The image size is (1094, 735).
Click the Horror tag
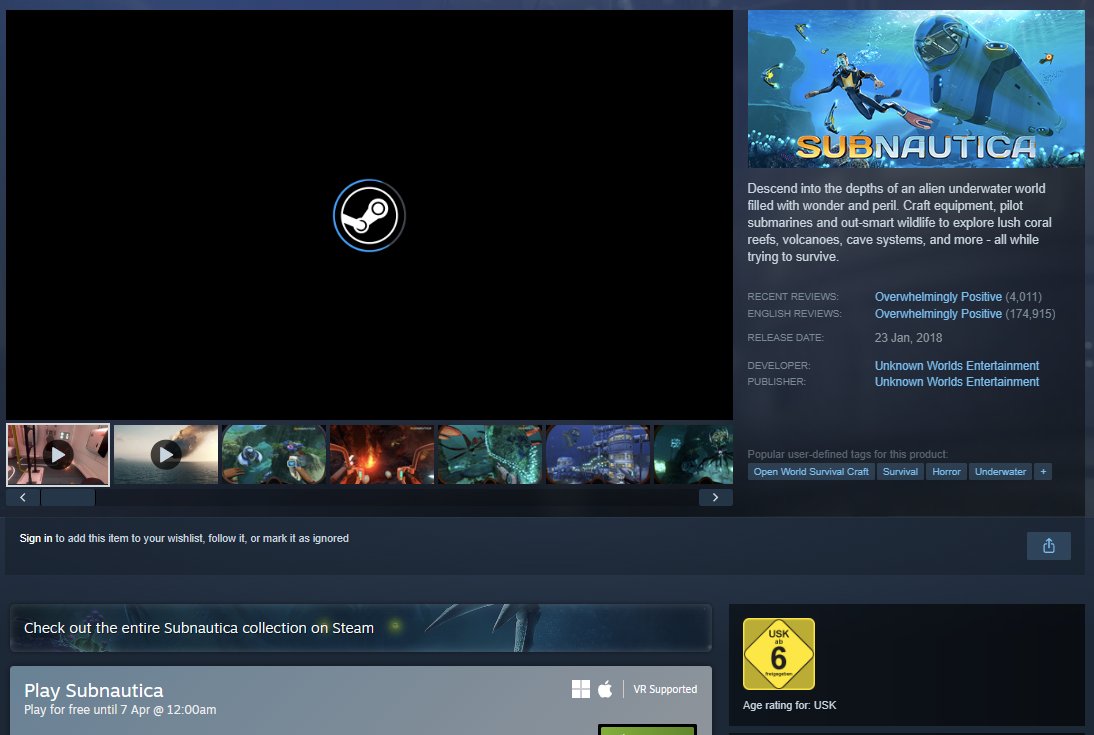946,472
